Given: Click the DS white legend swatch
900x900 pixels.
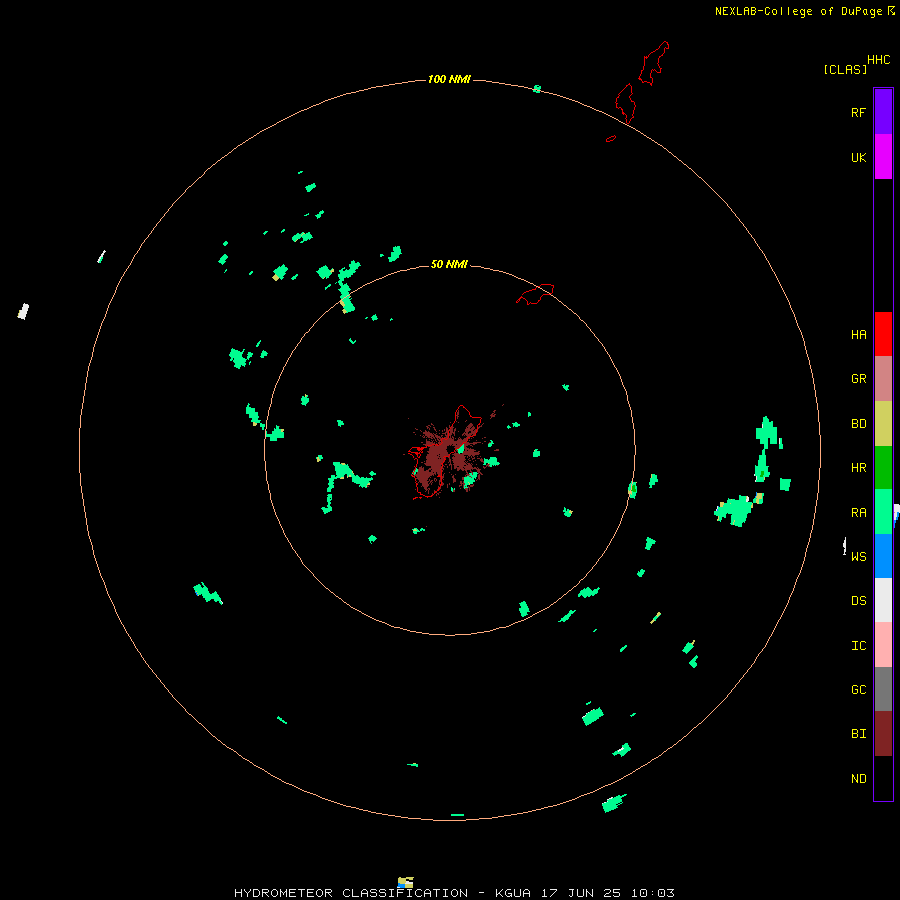Looking at the screenshot, I should pos(883,600).
